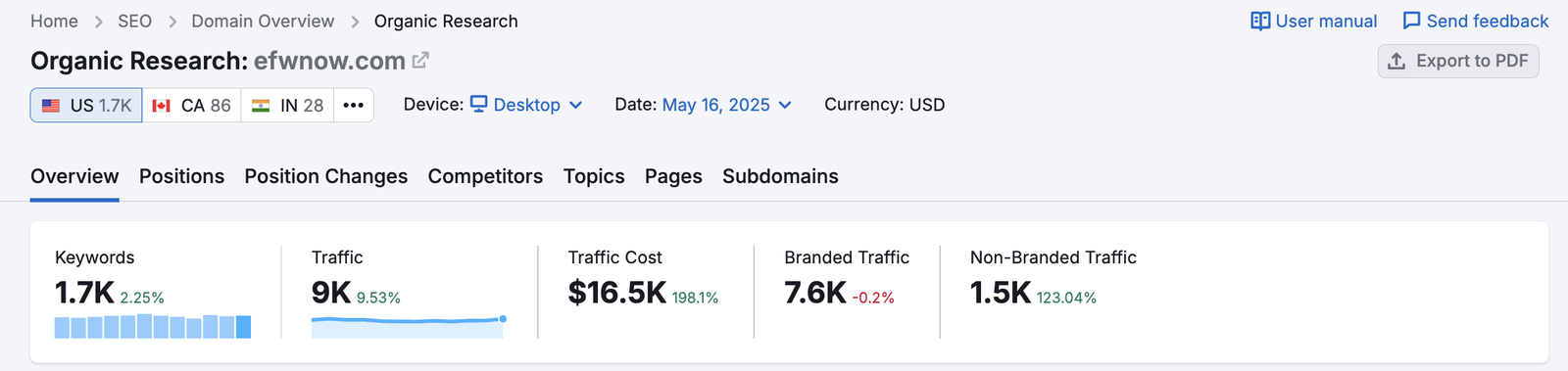The image size is (1568, 371).
Task: Open more countries ellipsis menu
Action: (x=354, y=106)
